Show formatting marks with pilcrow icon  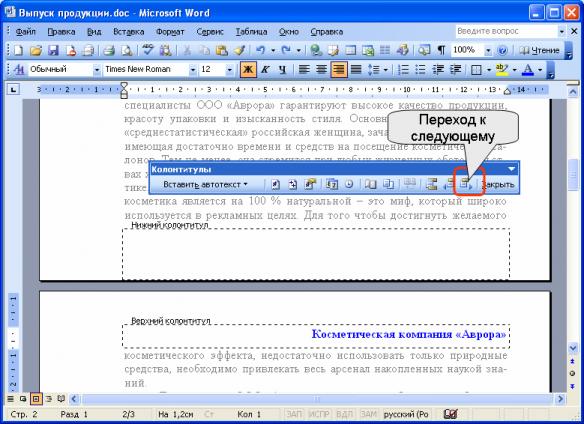tap(441, 50)
